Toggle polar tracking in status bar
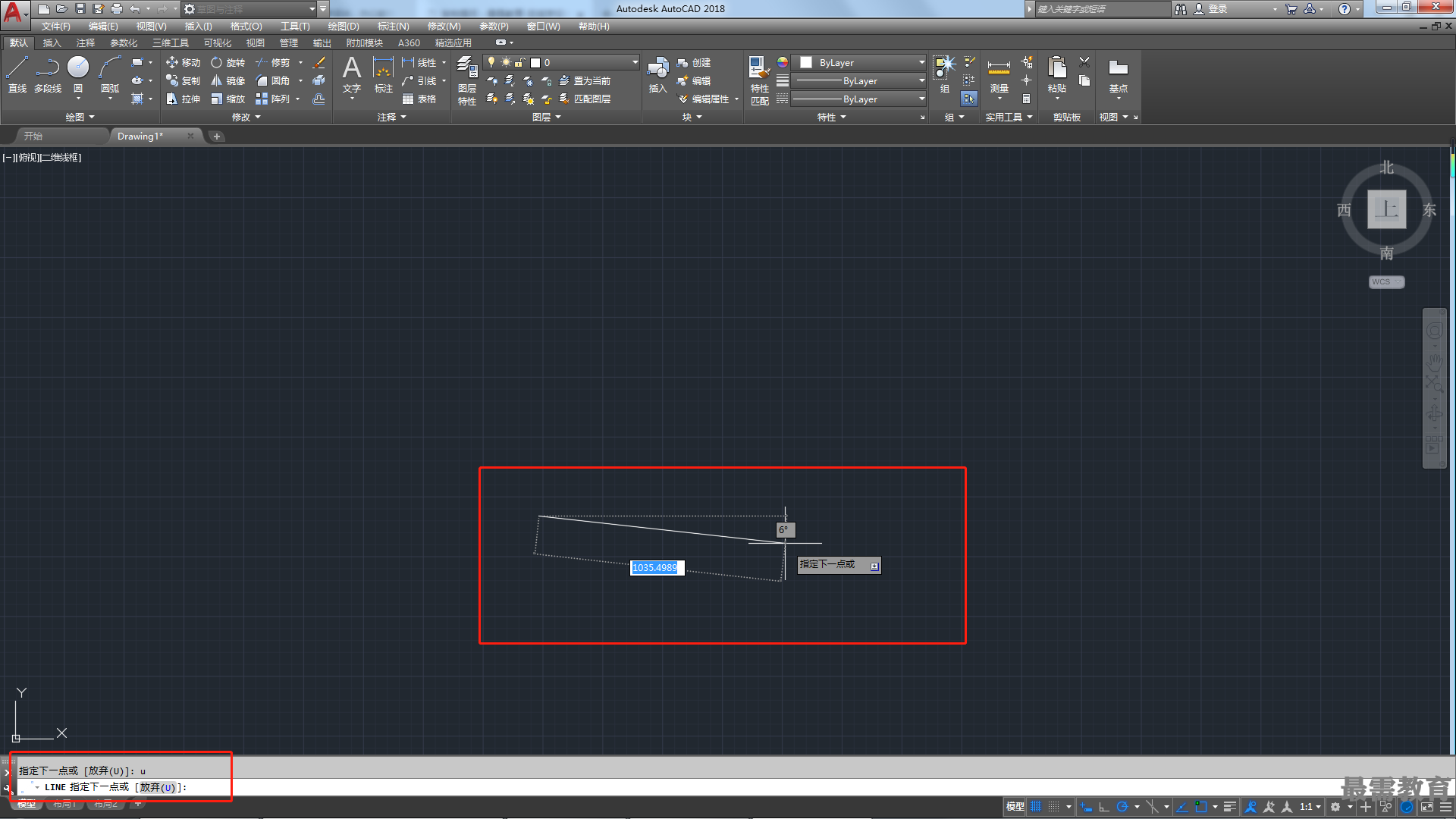Viewport: 1456px width, 819px height. (1122, 807)
